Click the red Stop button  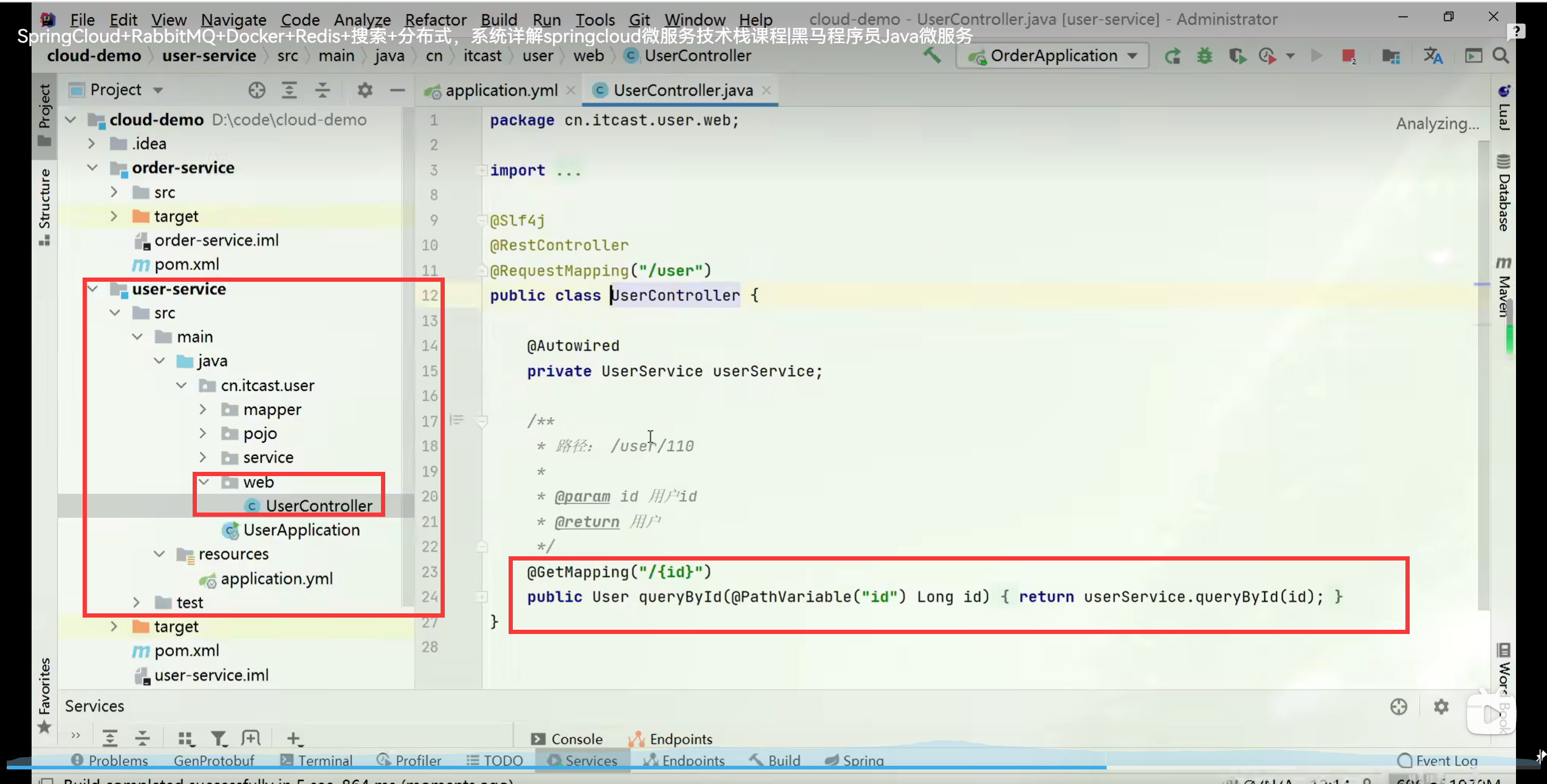coord(1348,56)
